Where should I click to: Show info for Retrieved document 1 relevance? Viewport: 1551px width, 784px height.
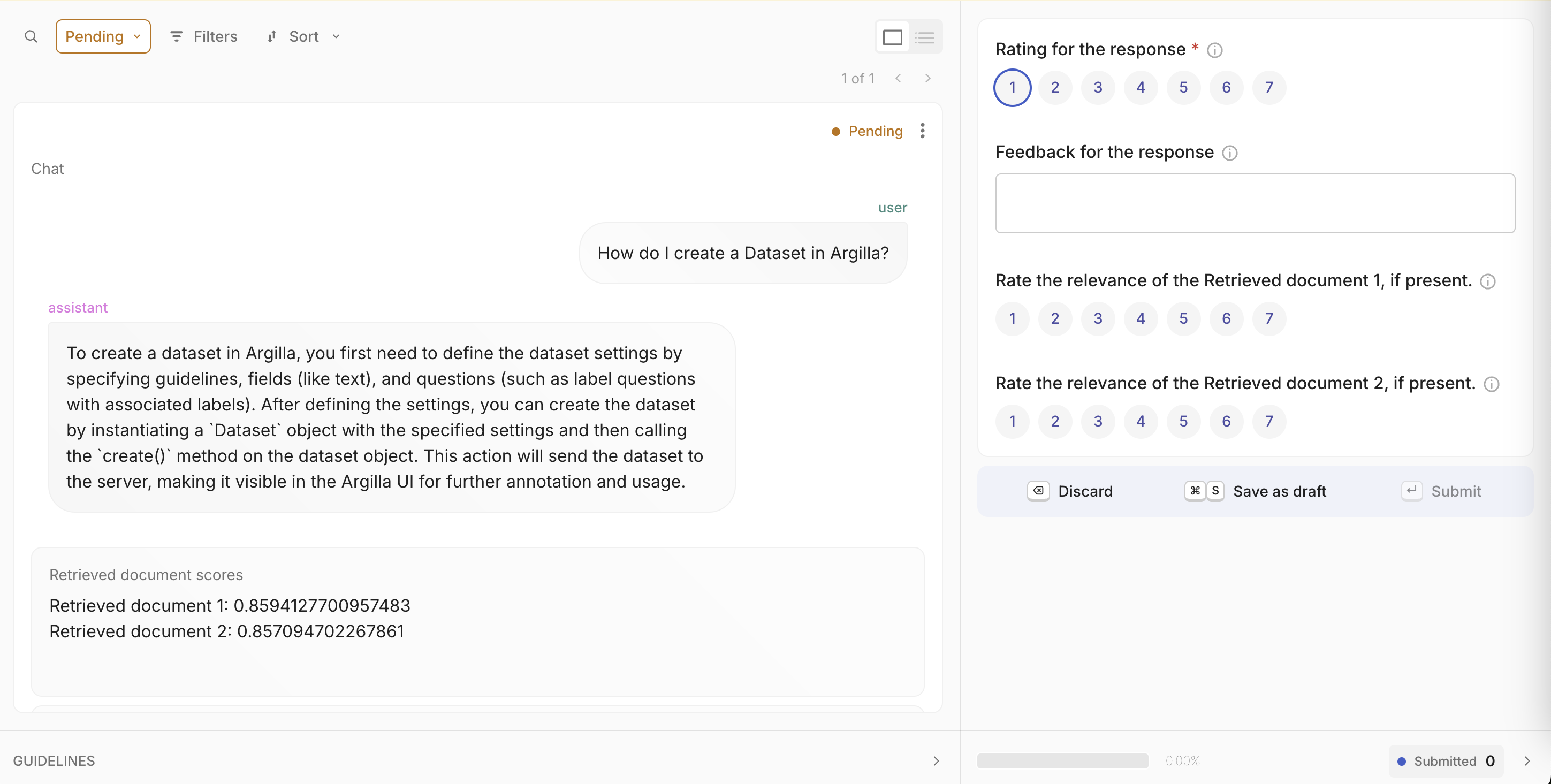pyautogui.click(x=1488, y=281)
